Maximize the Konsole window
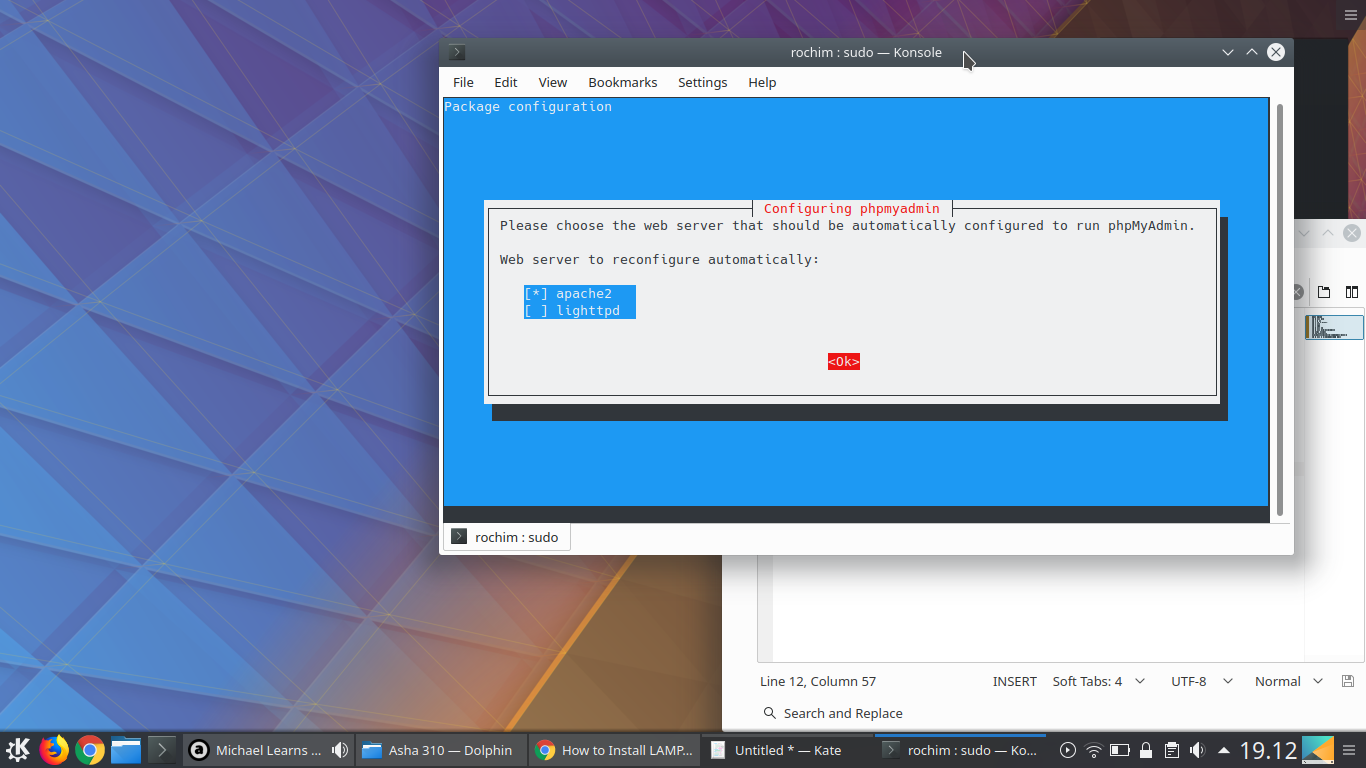This screenshot has width=1366, height=768. (x=1251, y=52)
